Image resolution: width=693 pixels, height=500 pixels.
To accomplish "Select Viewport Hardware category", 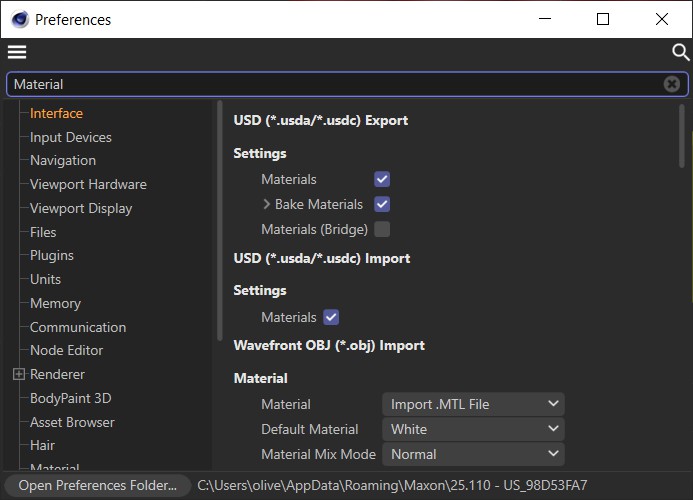I will 88,184.
